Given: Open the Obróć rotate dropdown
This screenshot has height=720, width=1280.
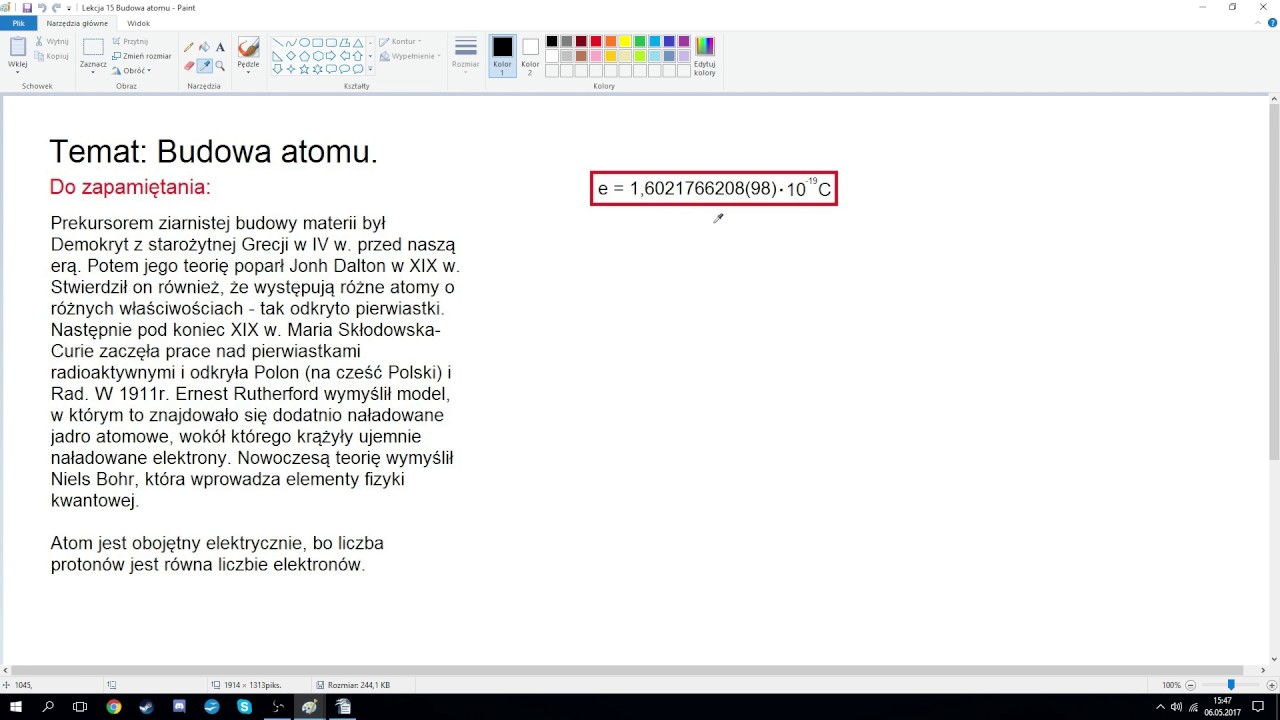Looking at the screenshot, I should 131,70.
